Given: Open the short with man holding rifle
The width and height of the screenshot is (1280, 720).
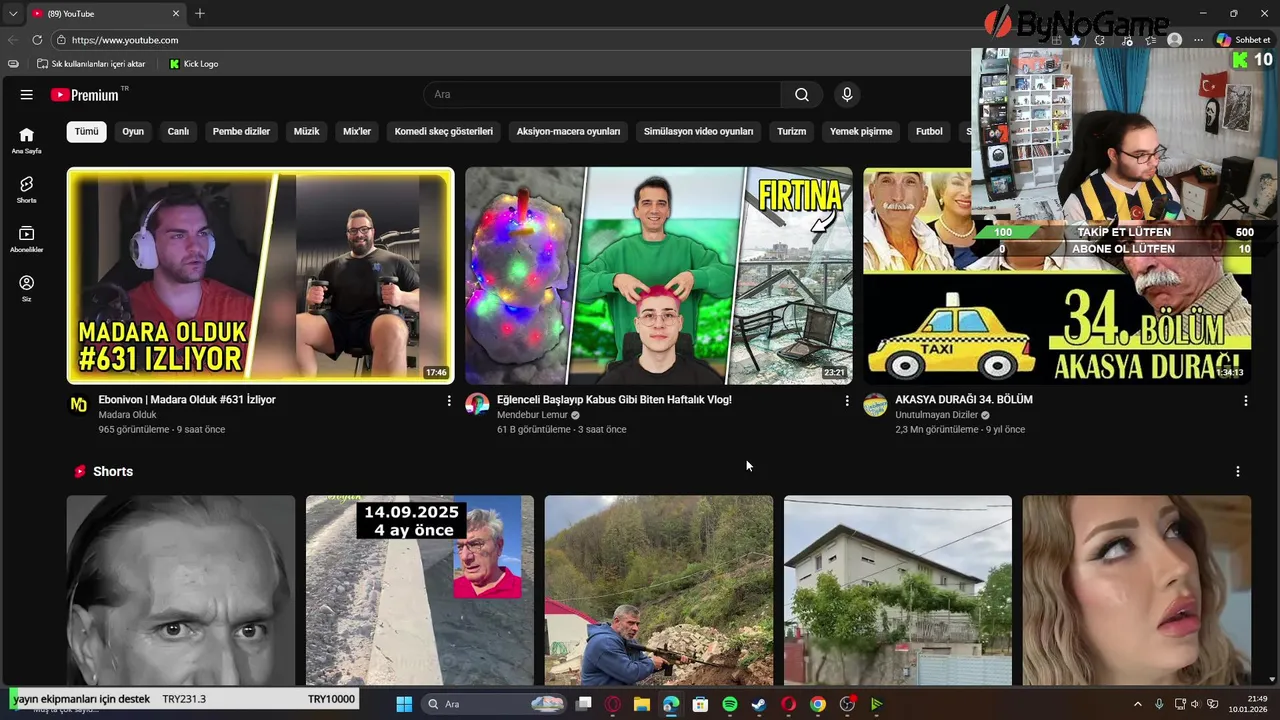Looking at the screenshot, I should pyautogui.click(x=658, y=590).
